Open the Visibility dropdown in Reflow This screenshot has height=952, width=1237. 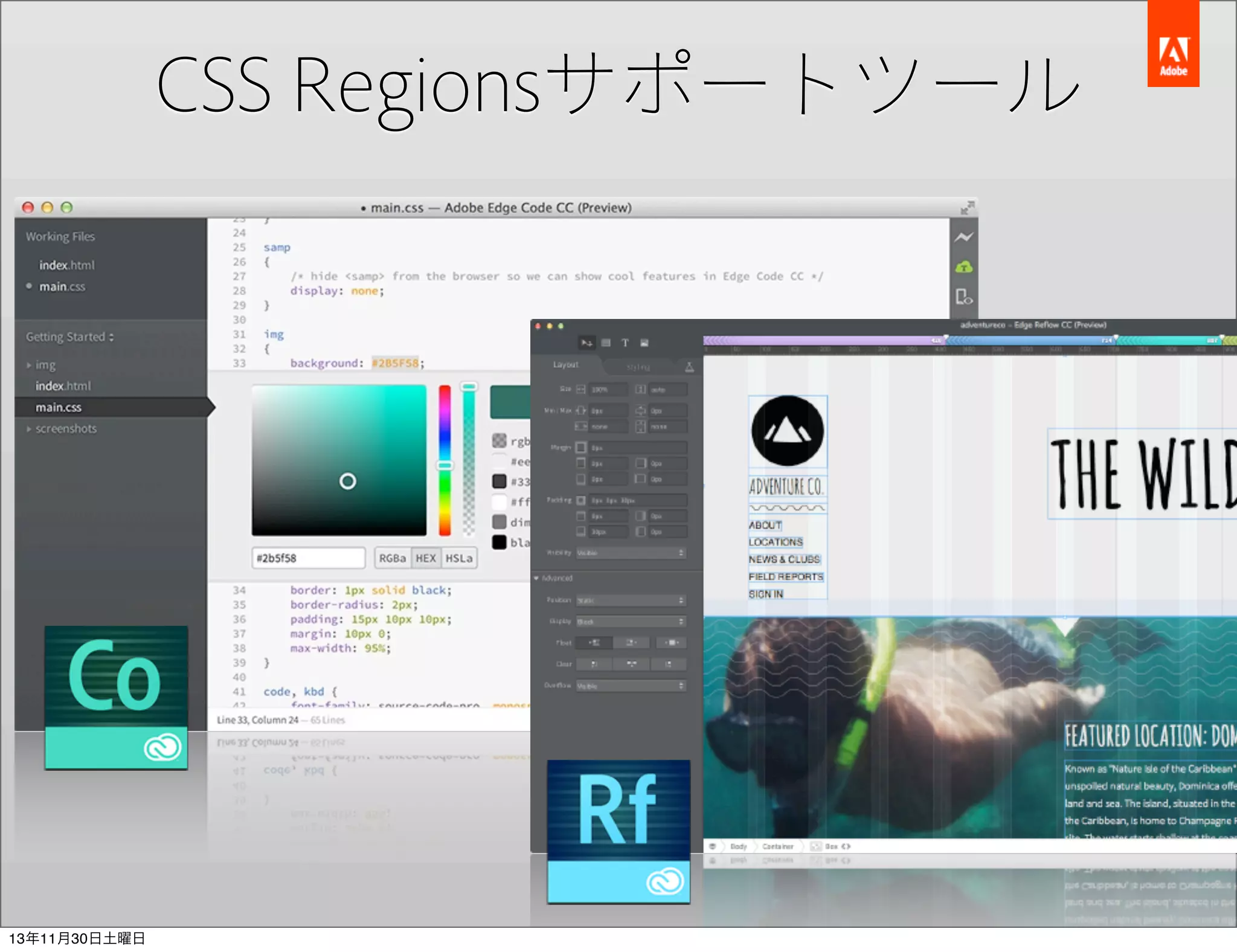pos(631,553)
